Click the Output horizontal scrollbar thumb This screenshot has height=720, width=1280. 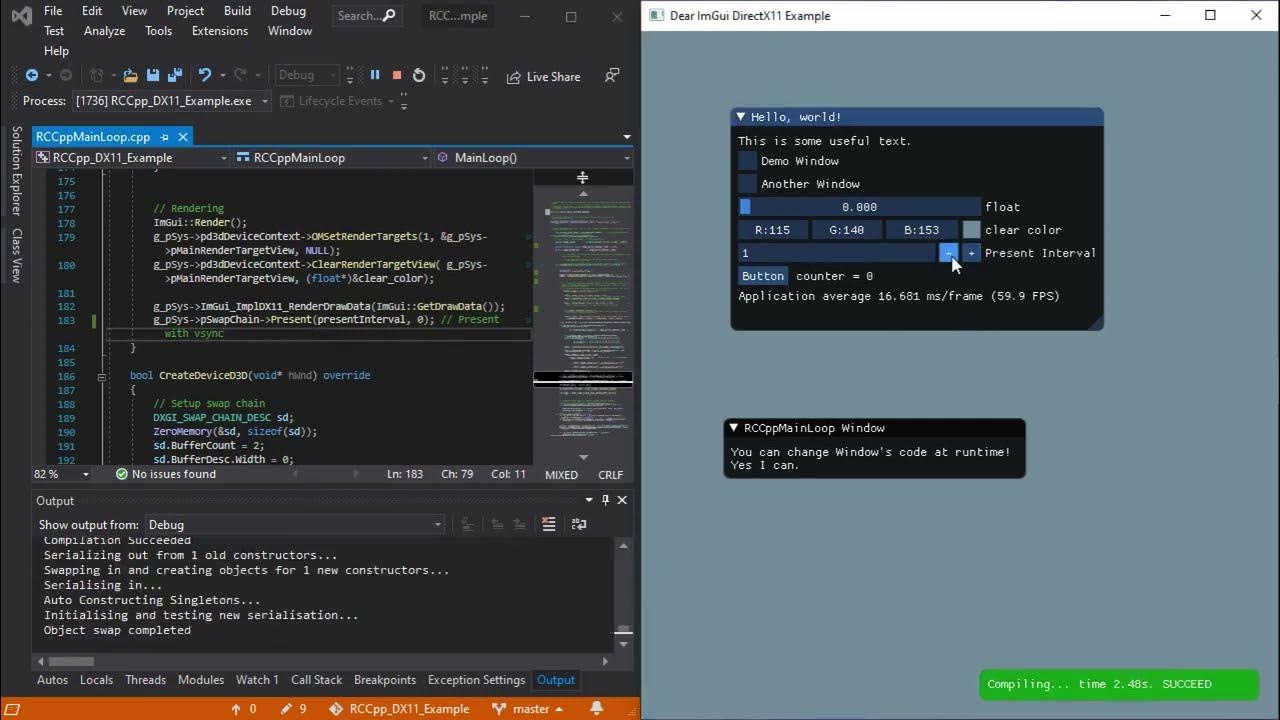(x=71, y=661)
